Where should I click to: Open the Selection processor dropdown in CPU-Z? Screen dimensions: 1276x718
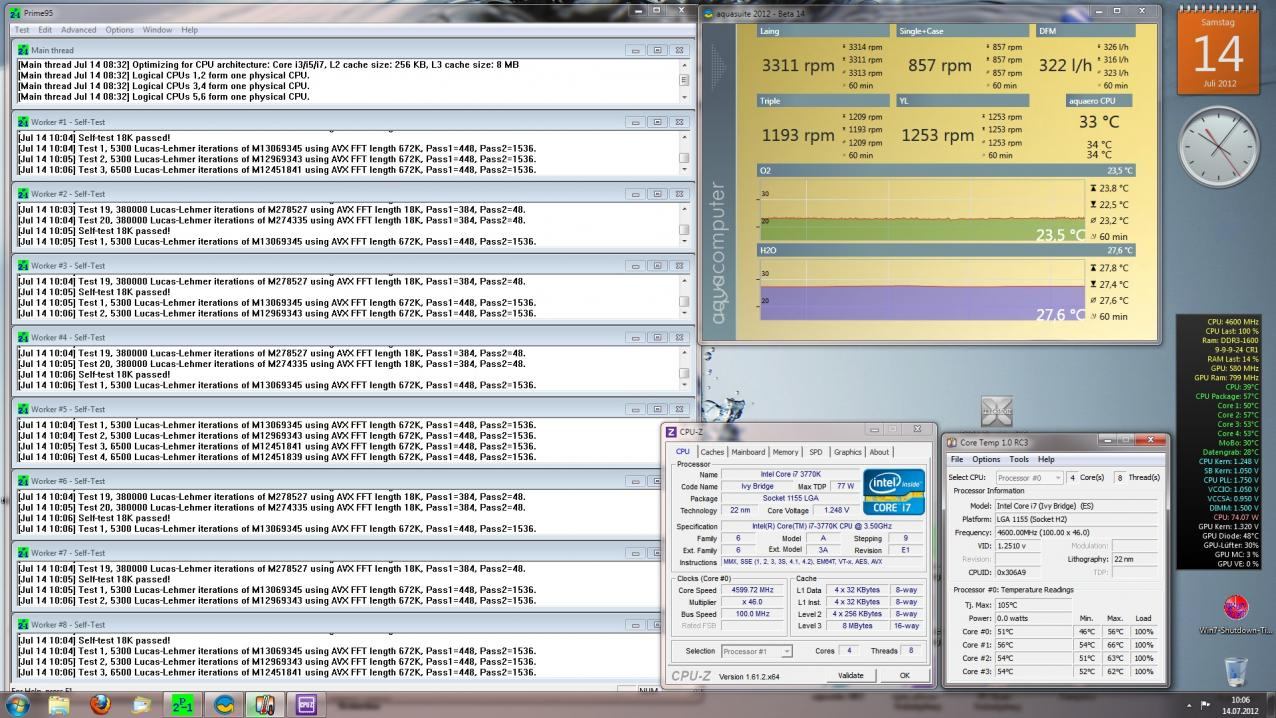pos(757,651)
